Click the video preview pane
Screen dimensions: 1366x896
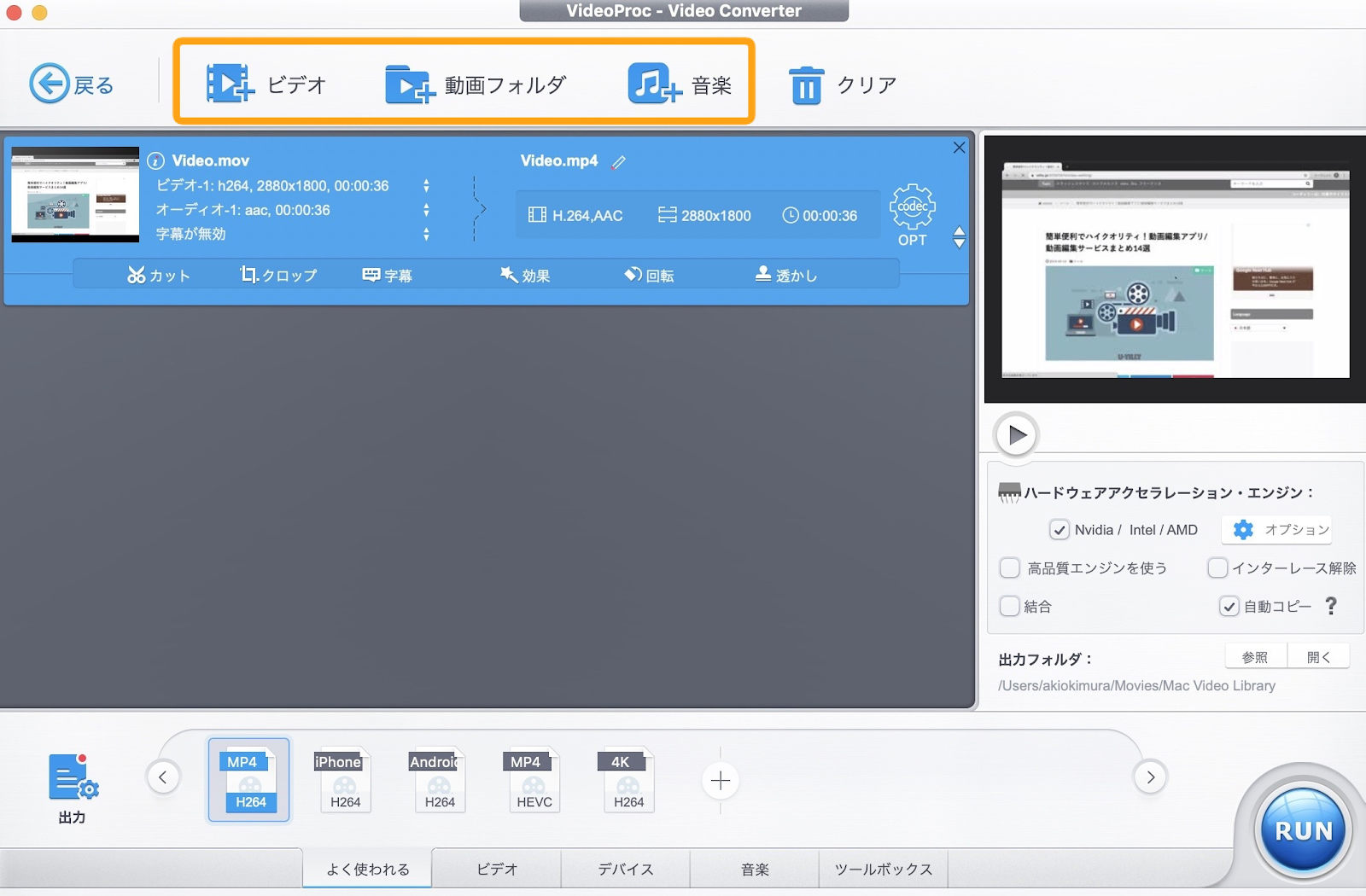click(x=1175, y=269)
